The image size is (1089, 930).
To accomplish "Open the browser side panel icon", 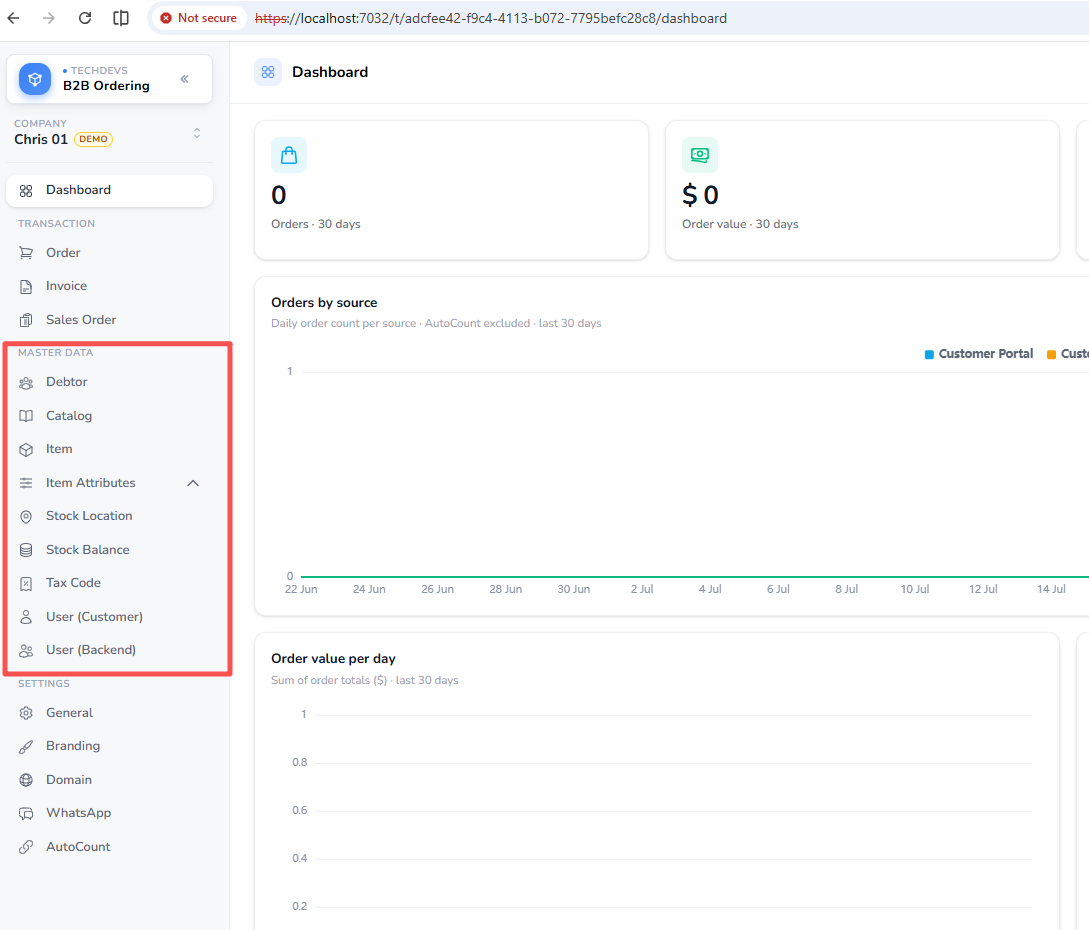I will pos(121,18).
